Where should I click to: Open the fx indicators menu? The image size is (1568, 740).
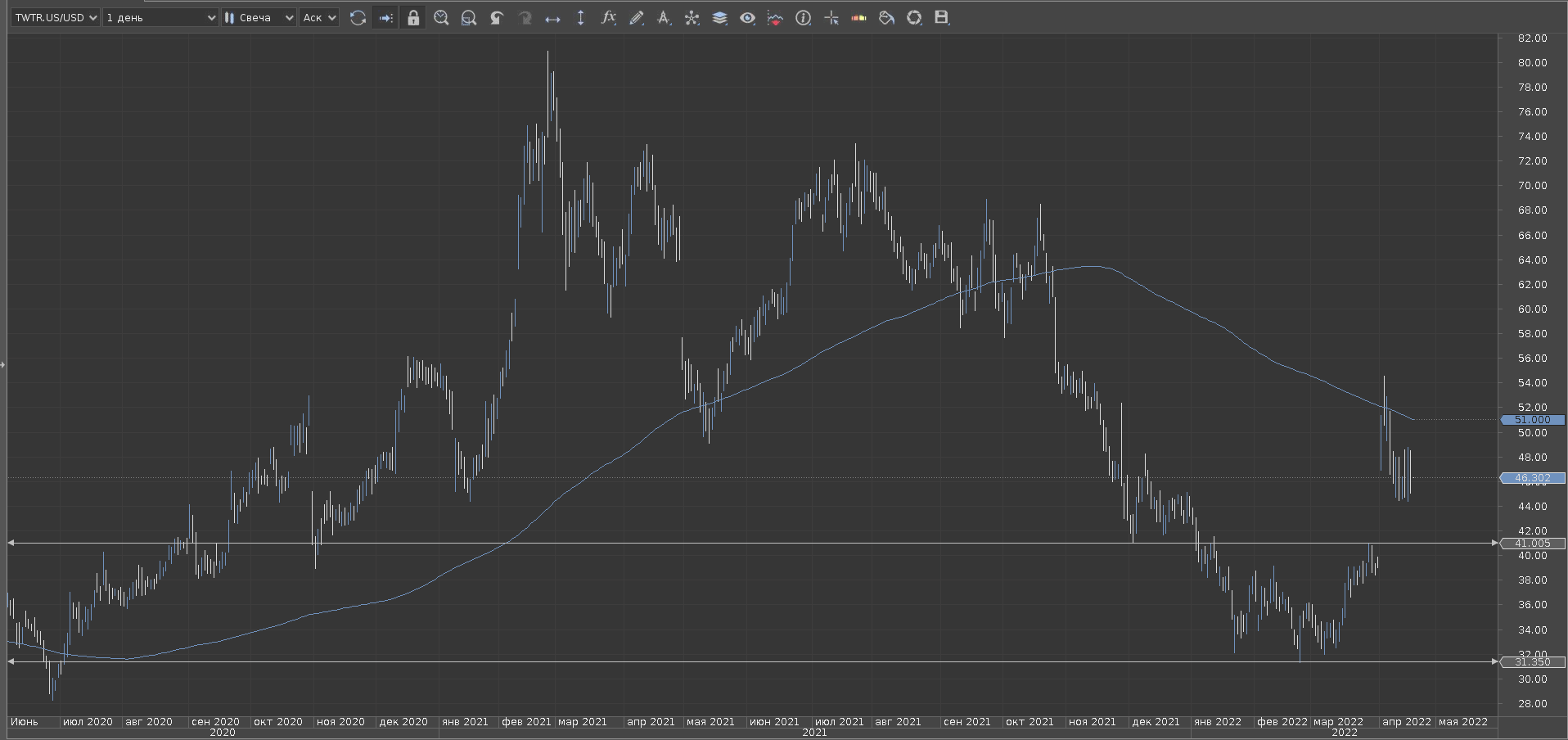click(608, 17)
